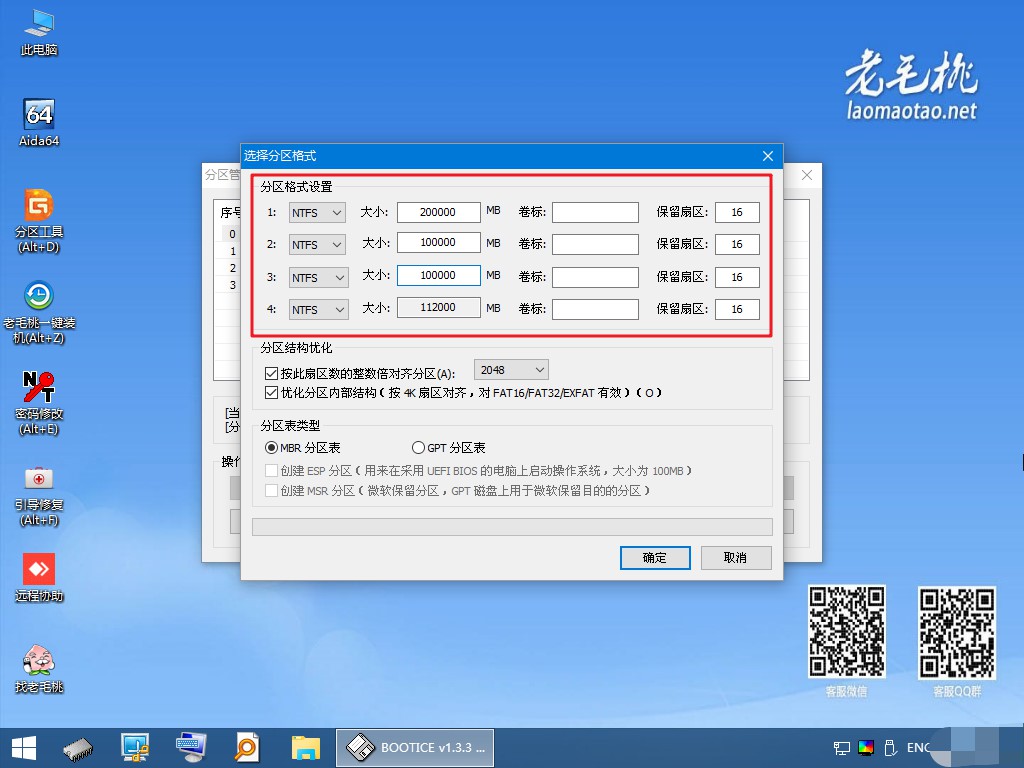Click partition 3 保留扇区 field
The height and width of the screenshot is (768, 1024).
(x=737, y=277)
